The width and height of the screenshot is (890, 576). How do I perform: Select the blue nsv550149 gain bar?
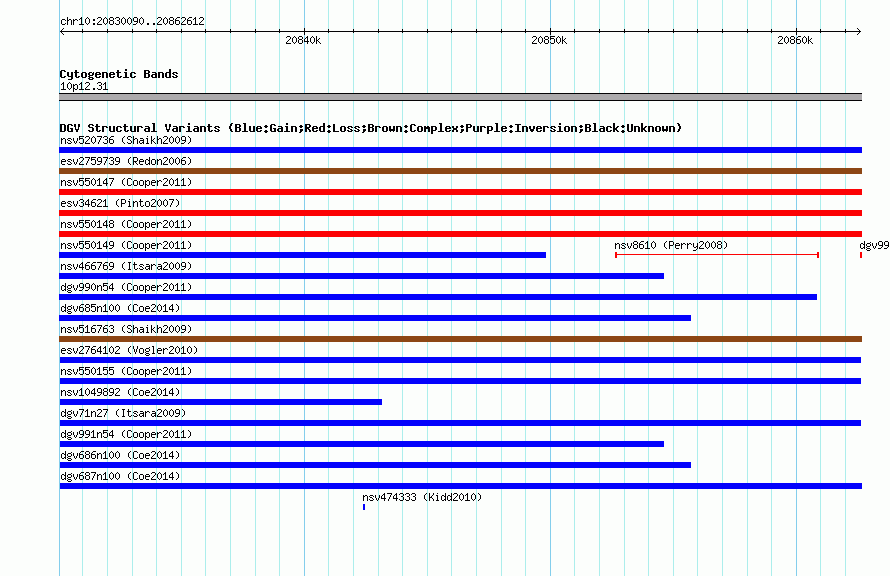[x=303, y=255]
